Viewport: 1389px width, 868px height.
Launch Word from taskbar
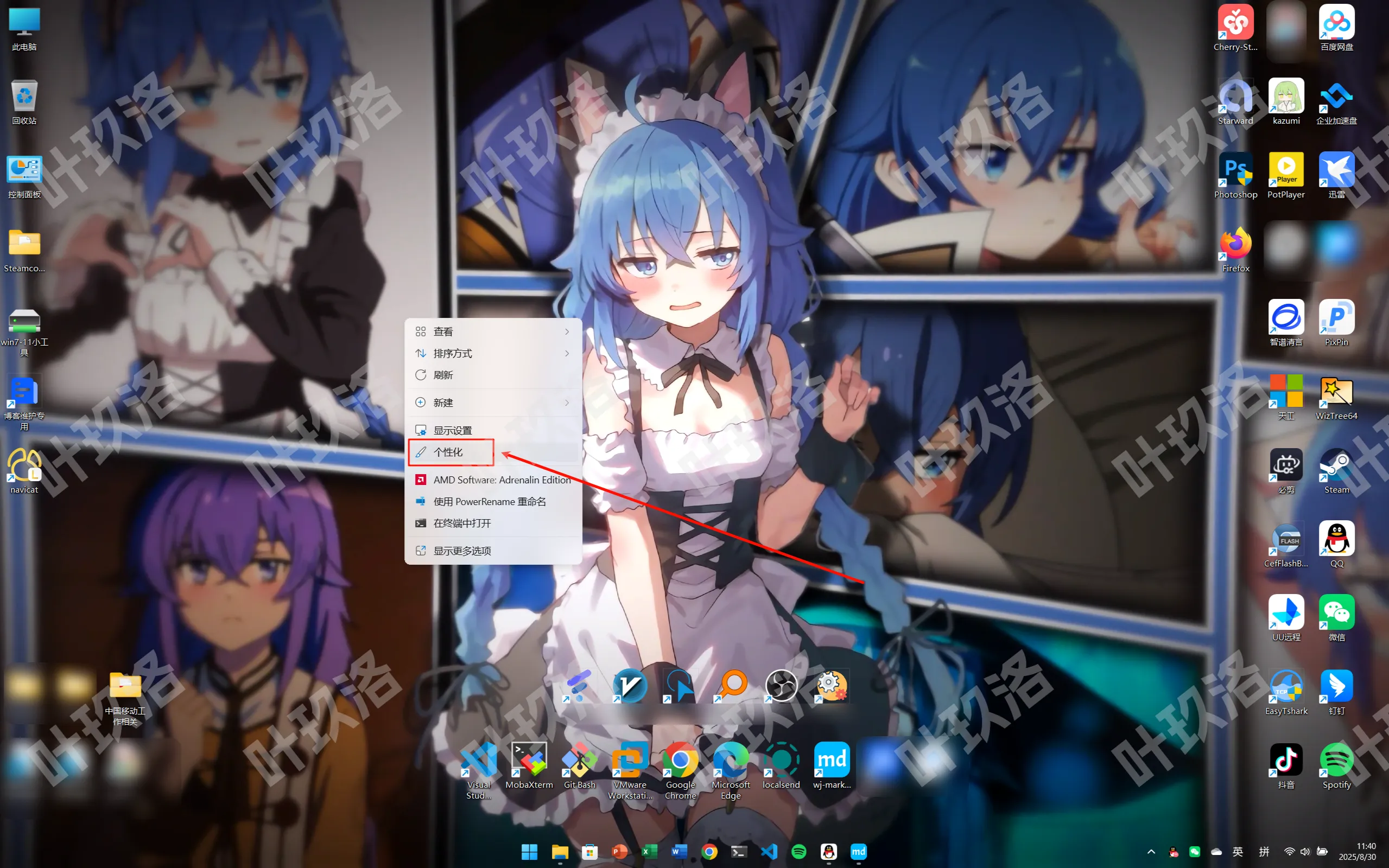point(679,852)
